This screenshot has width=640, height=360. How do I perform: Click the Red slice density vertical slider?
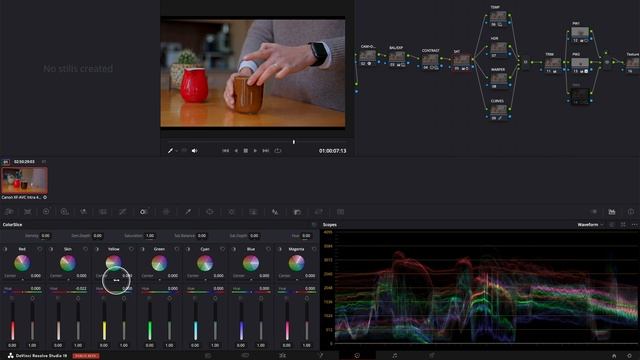13,320
